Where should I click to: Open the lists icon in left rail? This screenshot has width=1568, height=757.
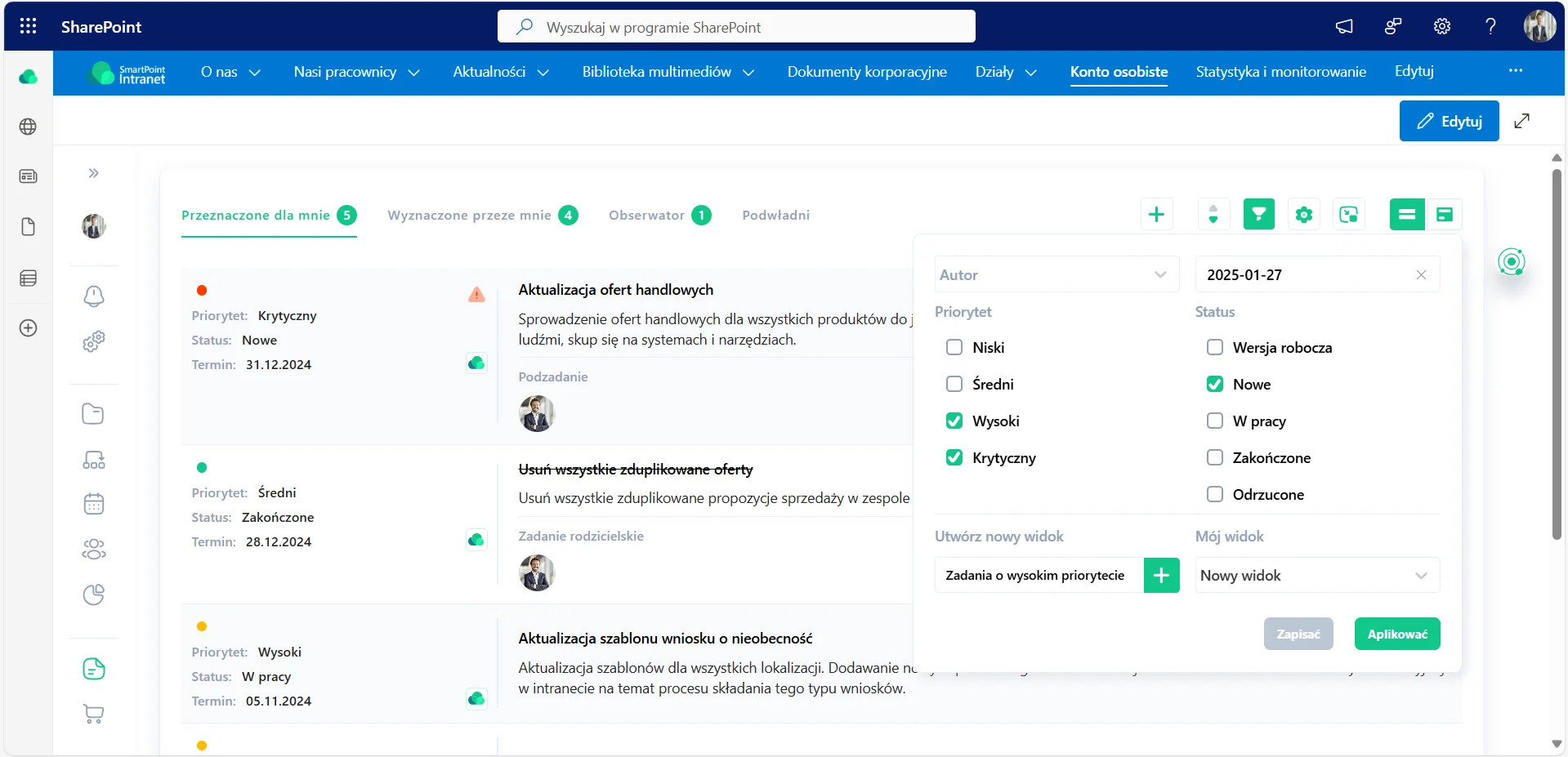click(28, 278)
